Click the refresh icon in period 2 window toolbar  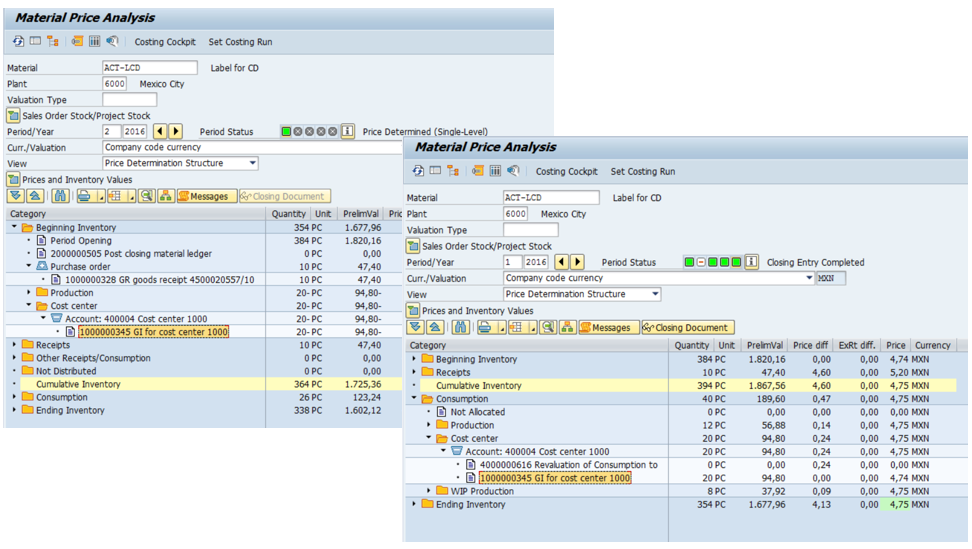(18, 42)
